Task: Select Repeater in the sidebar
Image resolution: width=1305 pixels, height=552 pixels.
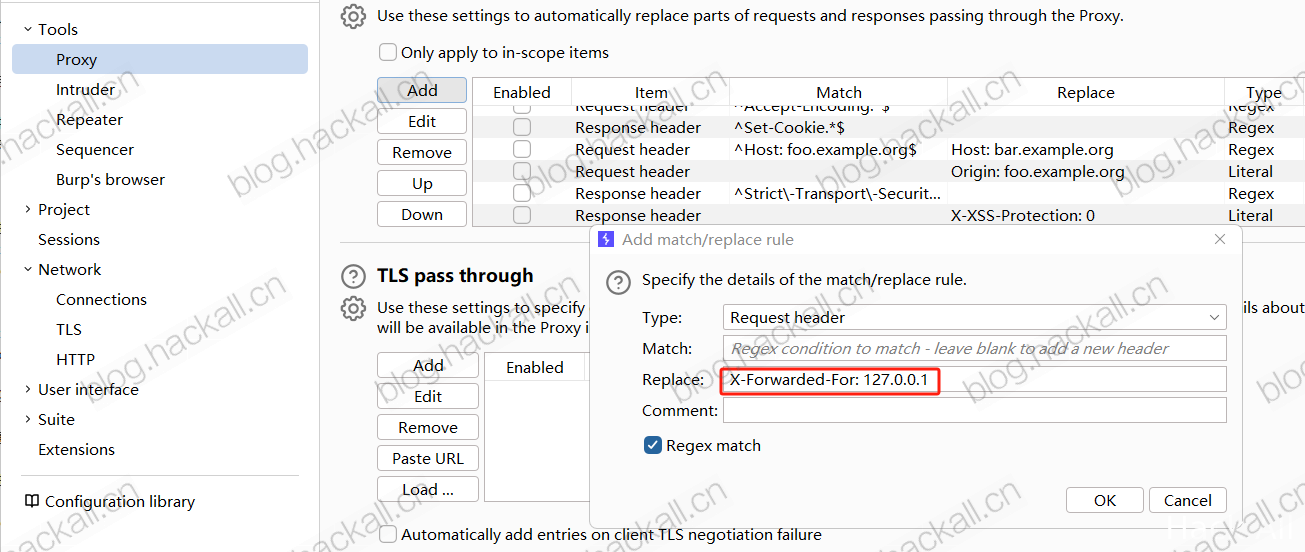Action: [89, 120]
